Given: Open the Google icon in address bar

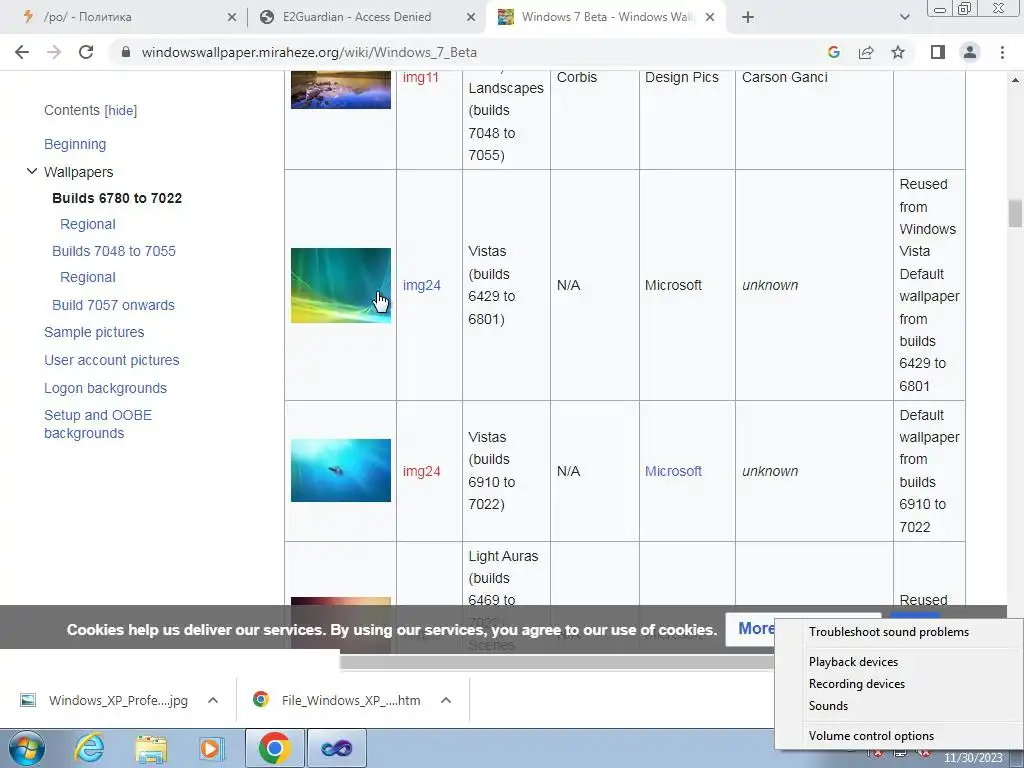Looking at the screenshot, I should click(x=833, y=52).
